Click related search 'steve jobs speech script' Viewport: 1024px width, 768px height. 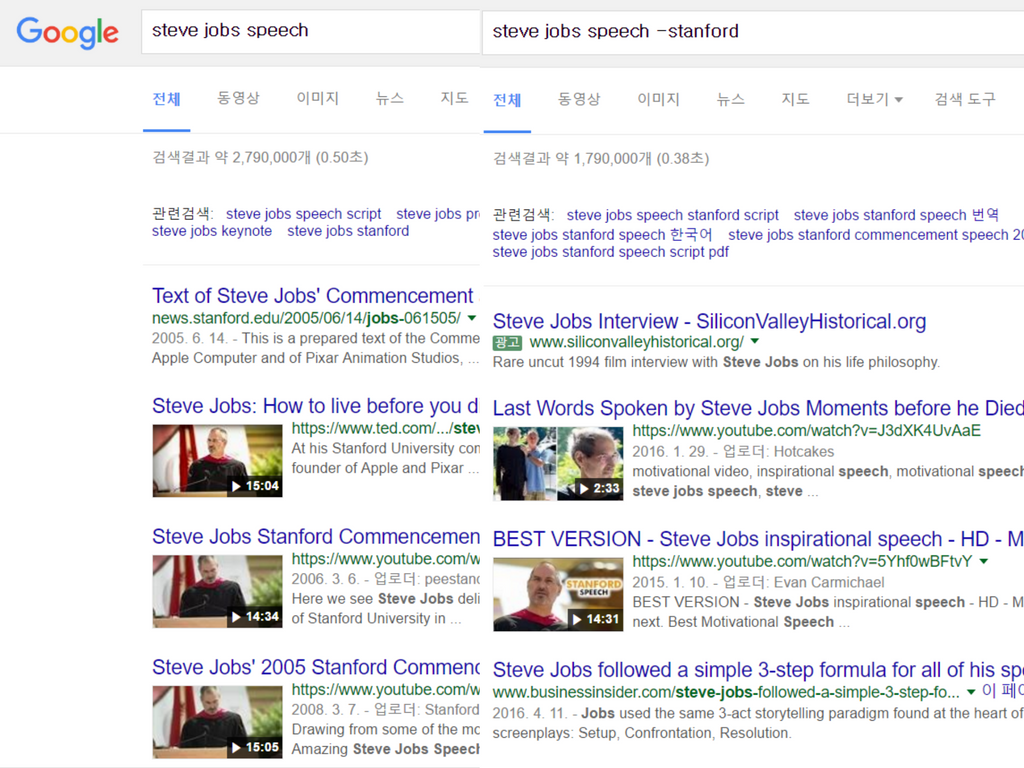pos(304,214)
